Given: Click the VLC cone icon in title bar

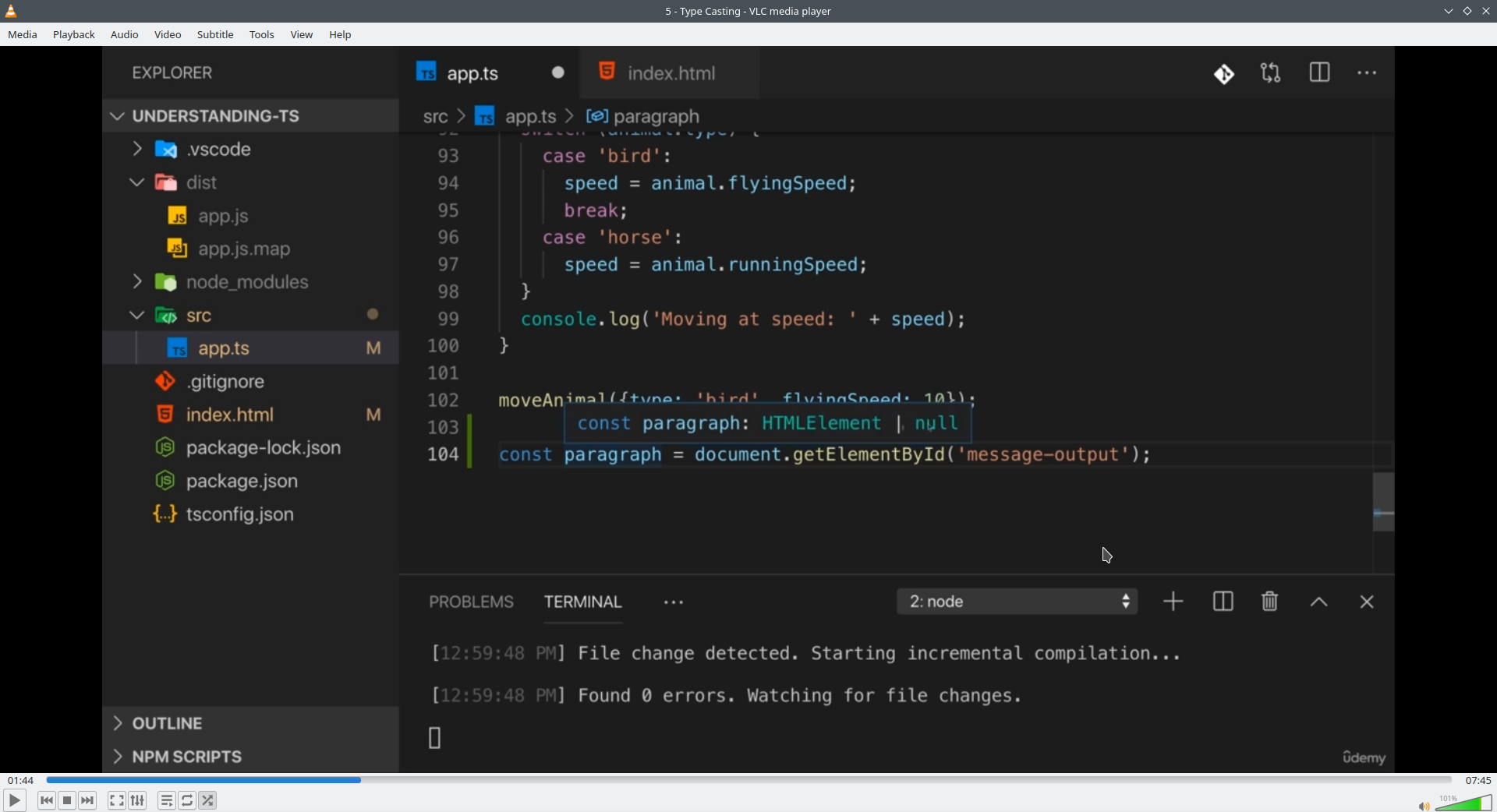Looking at the screenshot, I should pos(12,11).
